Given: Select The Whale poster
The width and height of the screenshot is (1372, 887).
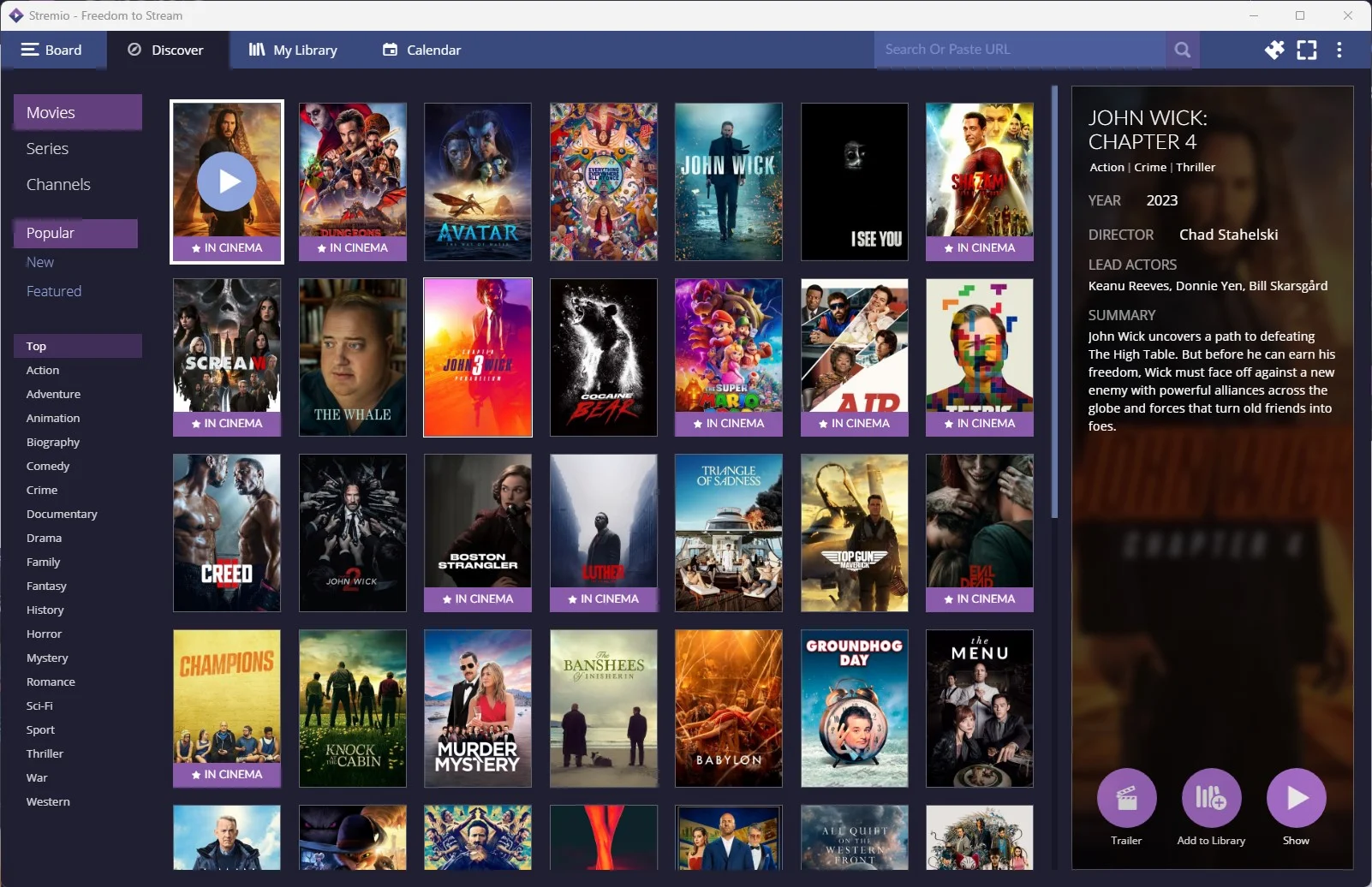Looking at the screenshot, I should pyautogui.click(x=352, y=357).
